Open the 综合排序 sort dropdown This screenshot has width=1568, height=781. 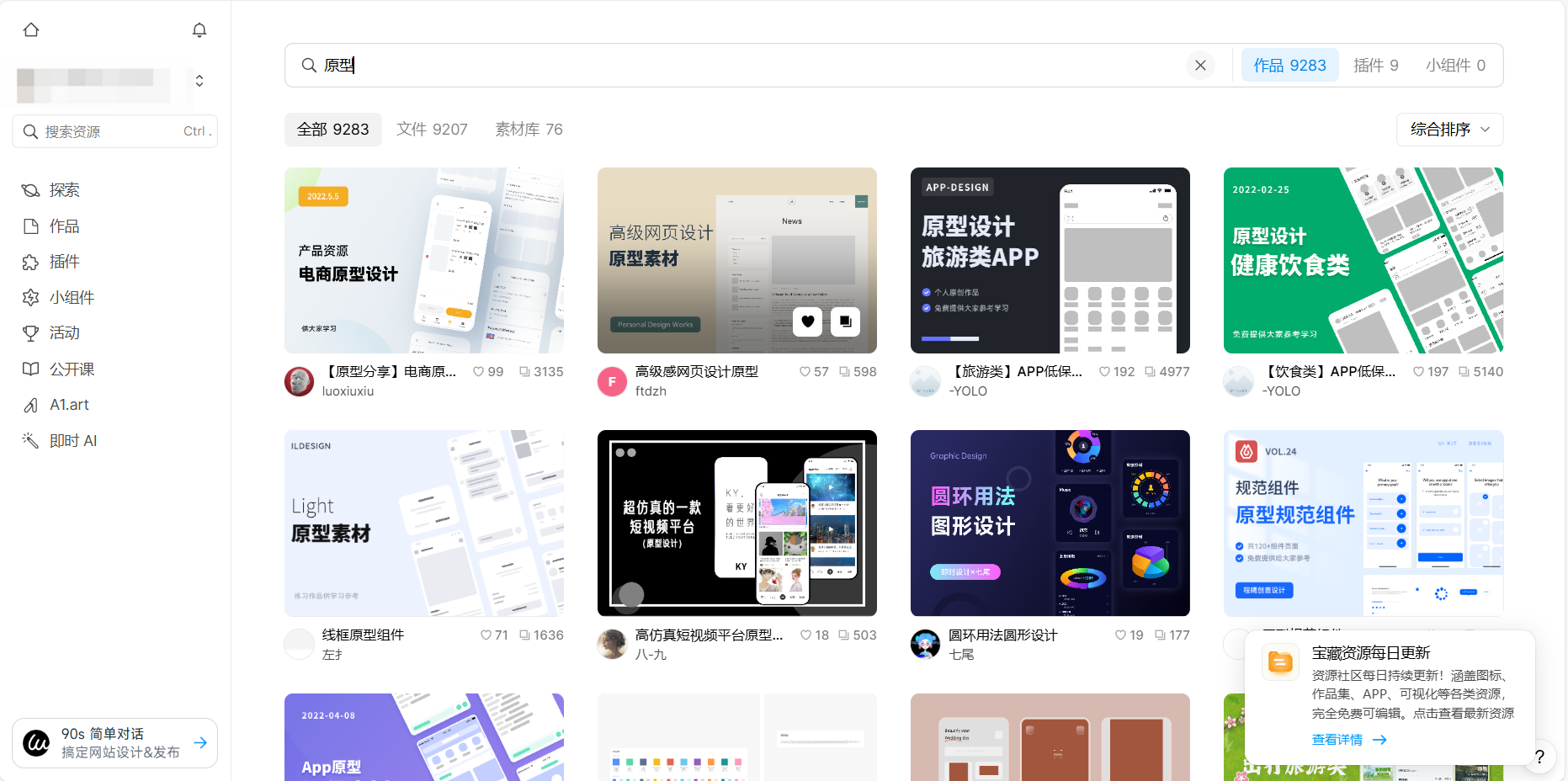point(1449,130)
